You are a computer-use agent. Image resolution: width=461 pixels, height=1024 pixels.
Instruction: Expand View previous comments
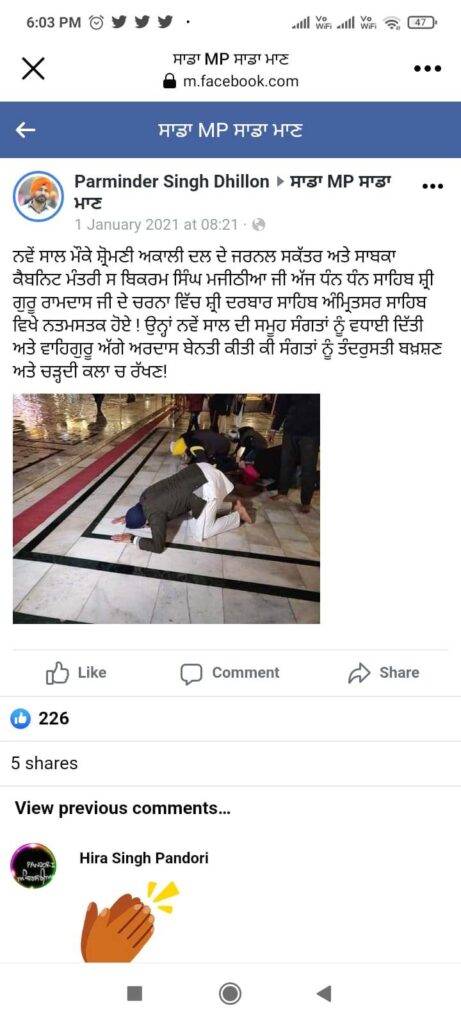click(122, 808)
